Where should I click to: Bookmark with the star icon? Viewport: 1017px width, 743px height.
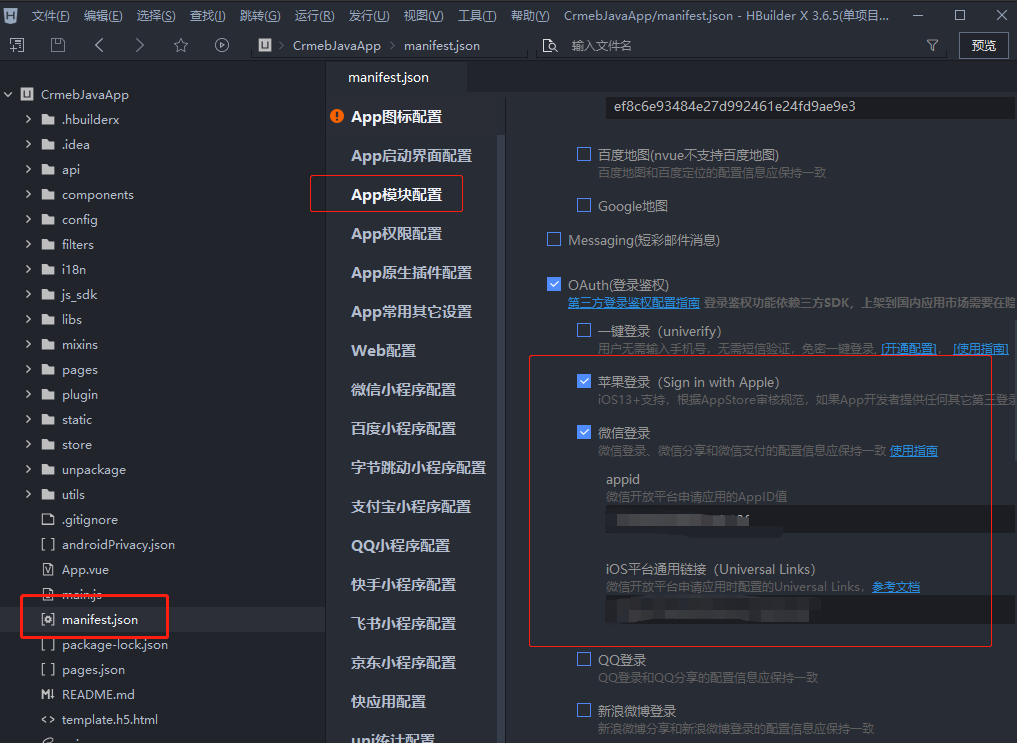(x=181, y=45)
